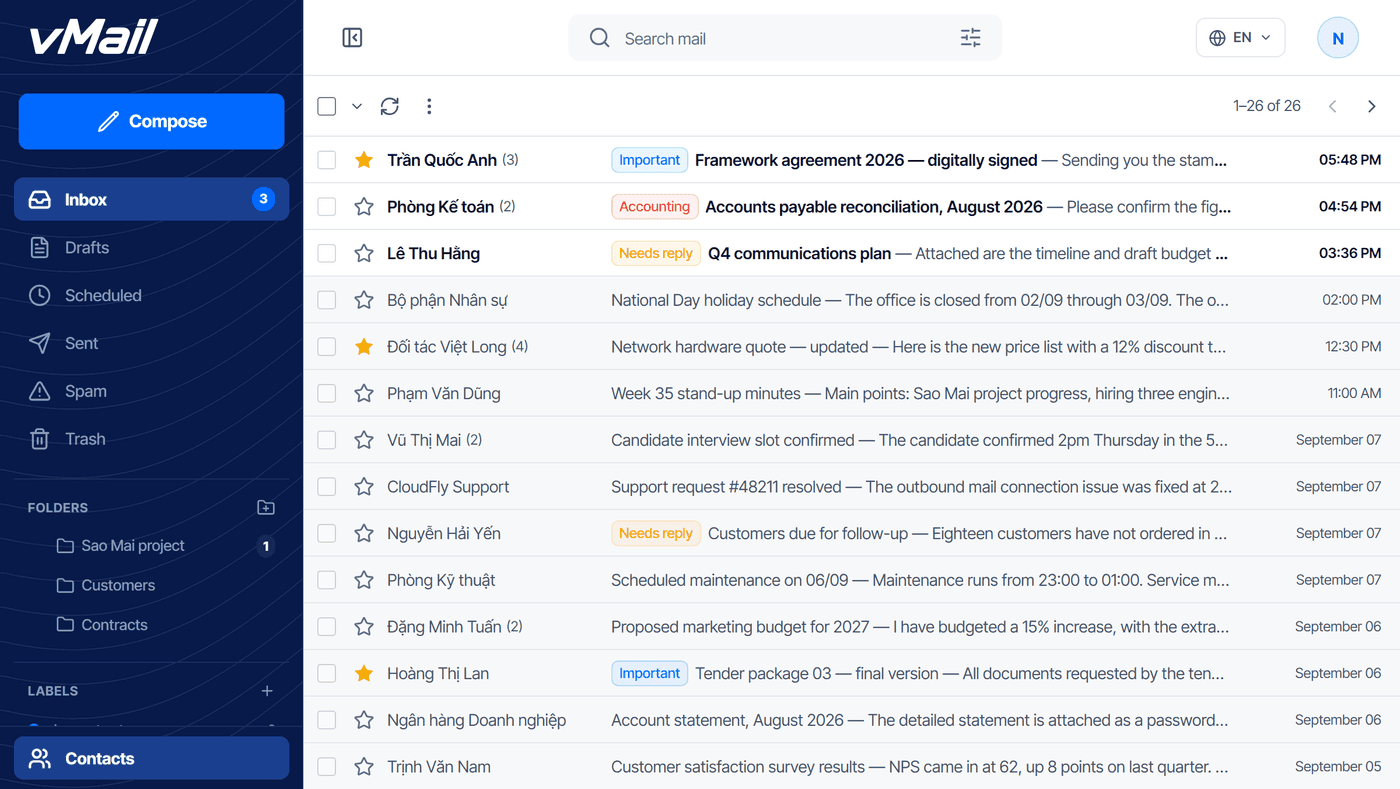Add a new label plus icon
This screenshot has width=1400, height=789.
coord(267,691)
